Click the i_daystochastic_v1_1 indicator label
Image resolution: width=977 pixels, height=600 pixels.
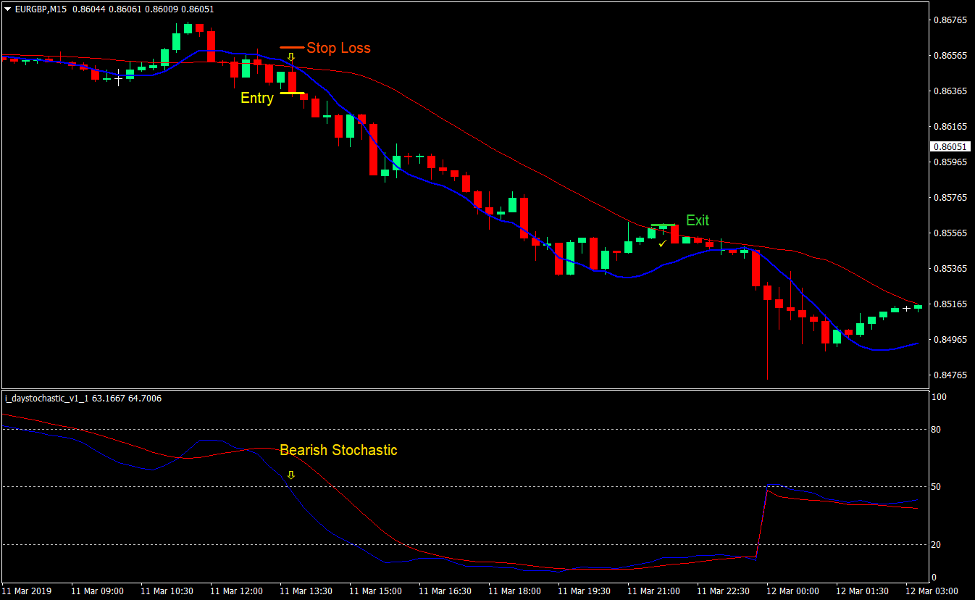[47, 399]
